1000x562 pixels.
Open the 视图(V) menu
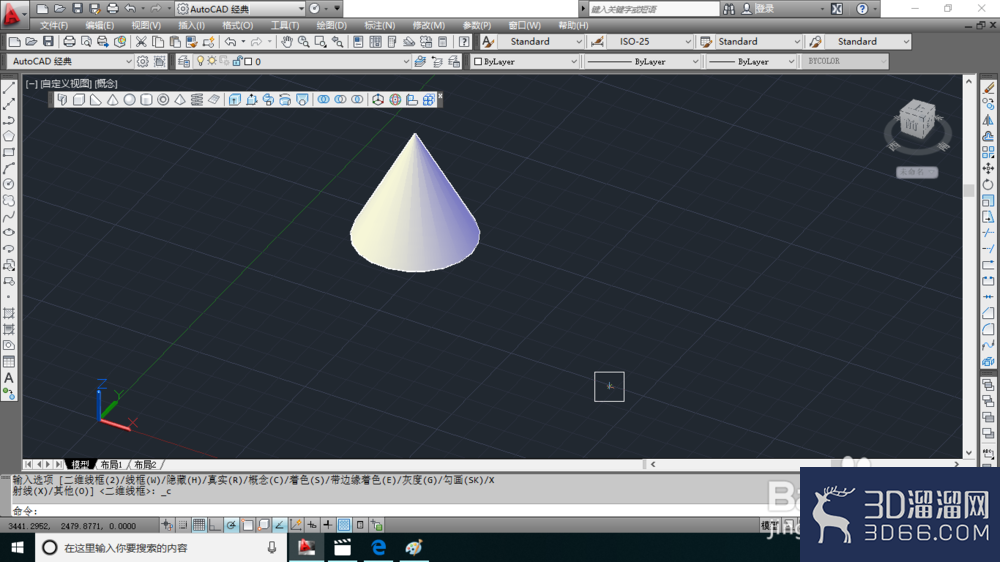146,26
